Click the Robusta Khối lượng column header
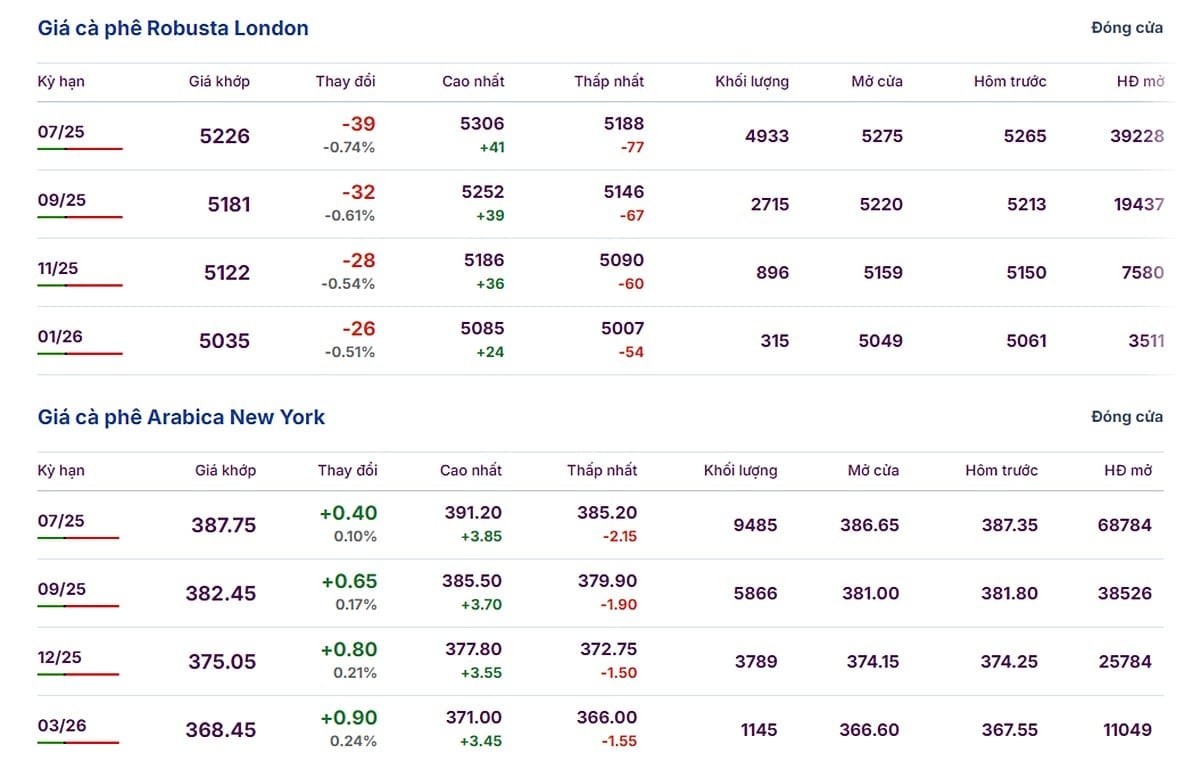Image resolution: width=1200 pixels, height=761 pixels. click(x=752, y=81)
